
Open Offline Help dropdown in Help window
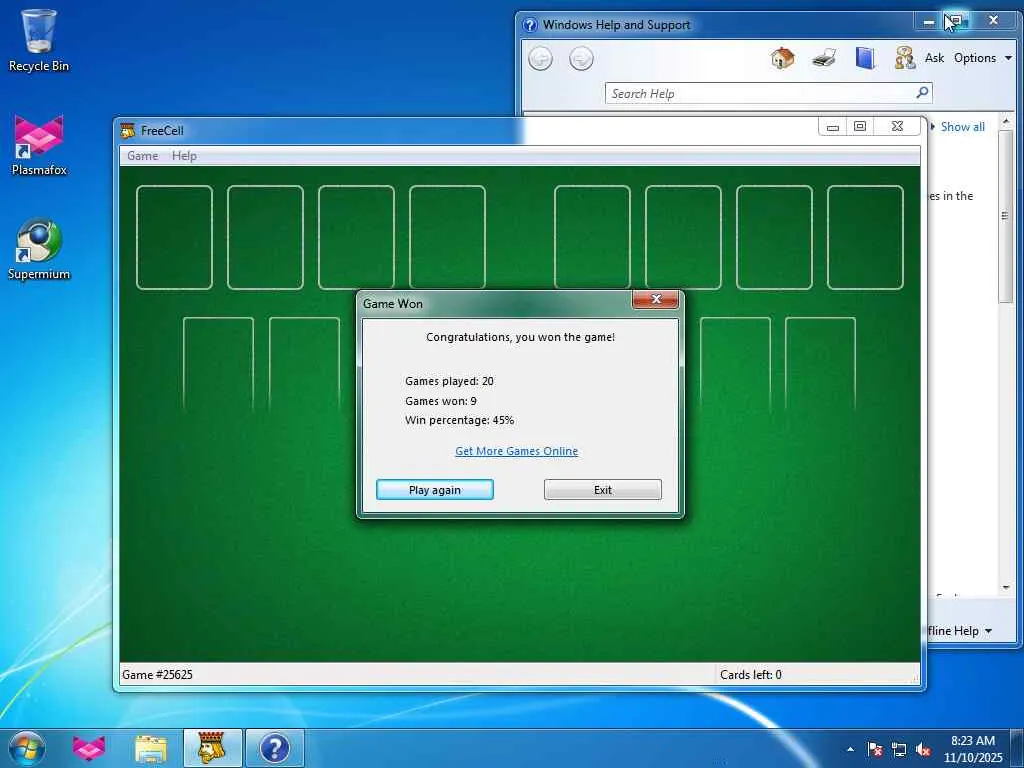[x=959, y=631]
